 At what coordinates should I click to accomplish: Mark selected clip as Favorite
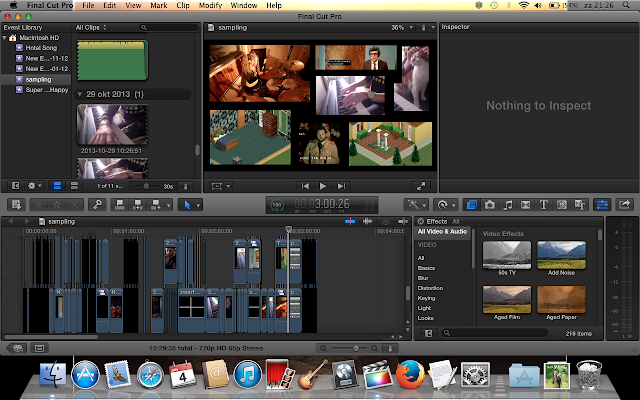point(39,205)
